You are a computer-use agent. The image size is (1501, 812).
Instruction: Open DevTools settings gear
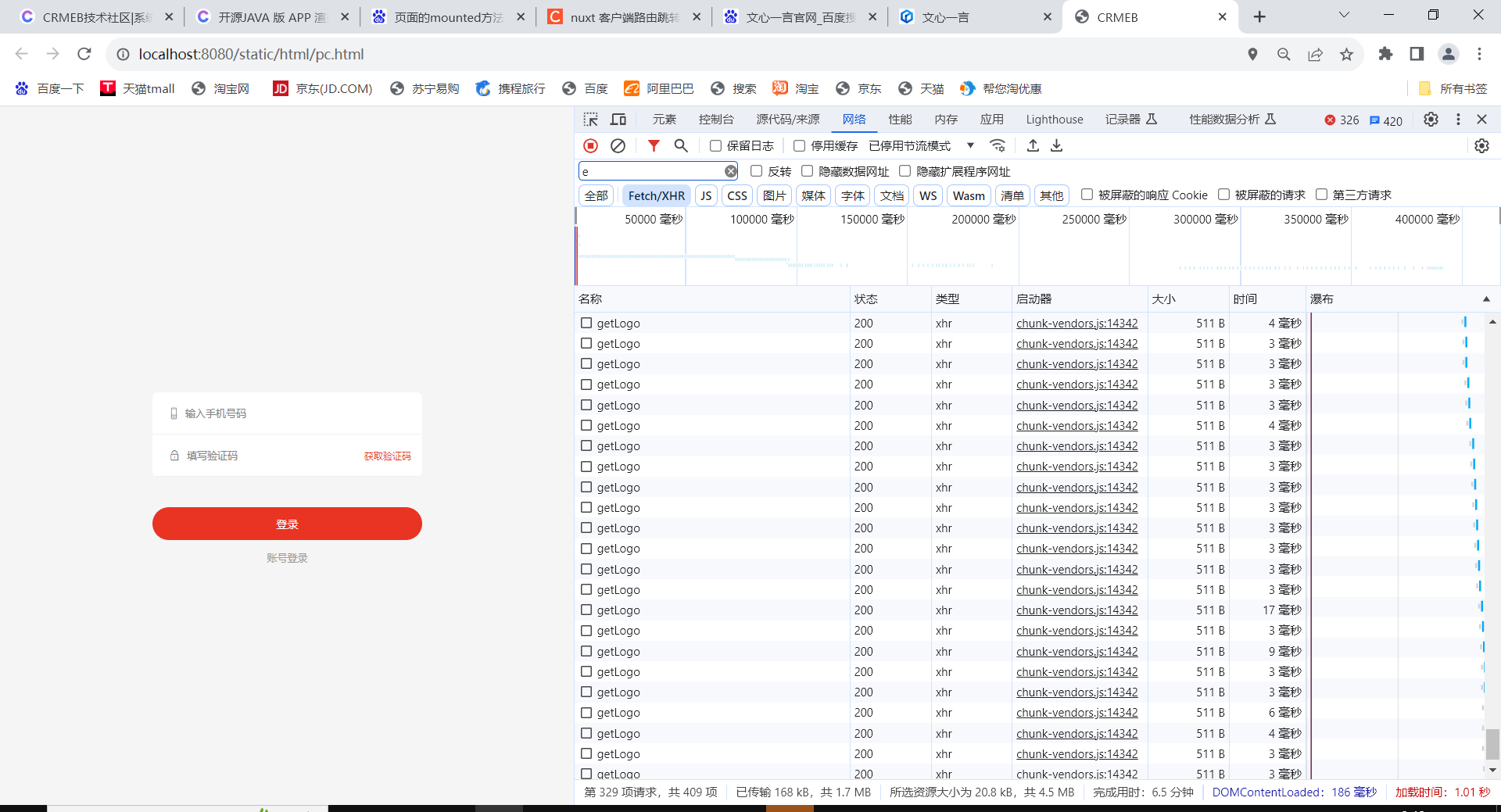(1431, 120)
